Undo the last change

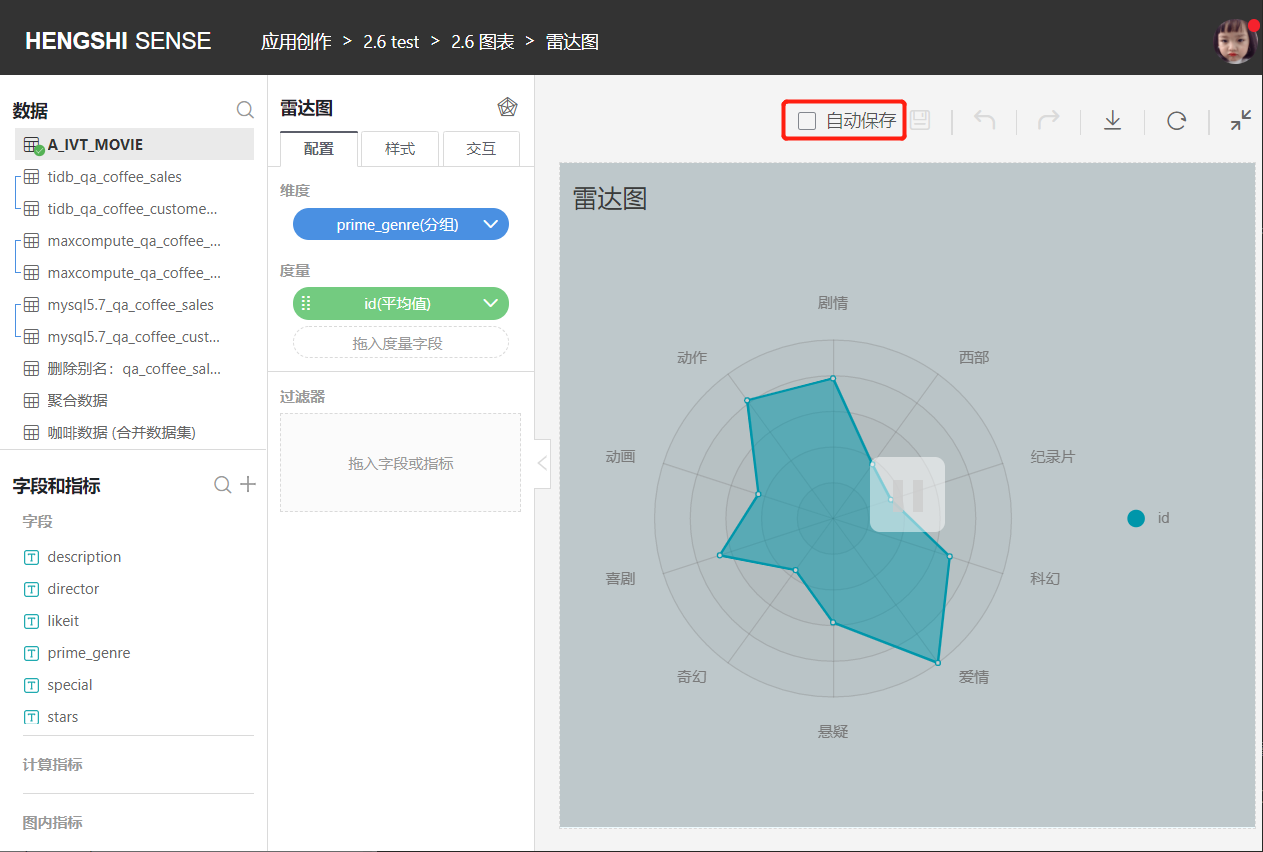pyautogui.click(x=984, y=121)
